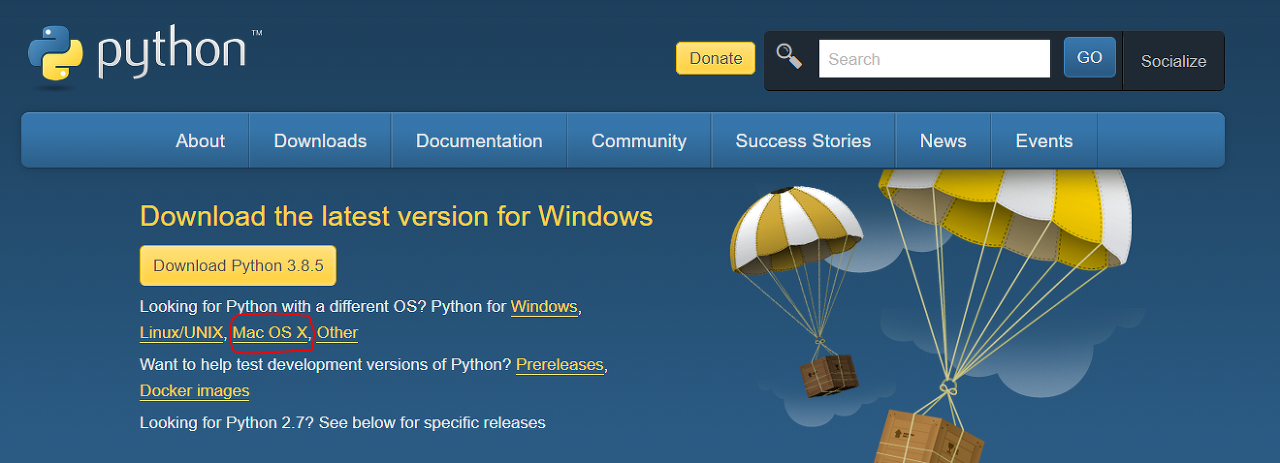The height and width of the screenshot is (463, 1280).
Task: Follow the Mac OS X link
Action: (x=270, y=333)
